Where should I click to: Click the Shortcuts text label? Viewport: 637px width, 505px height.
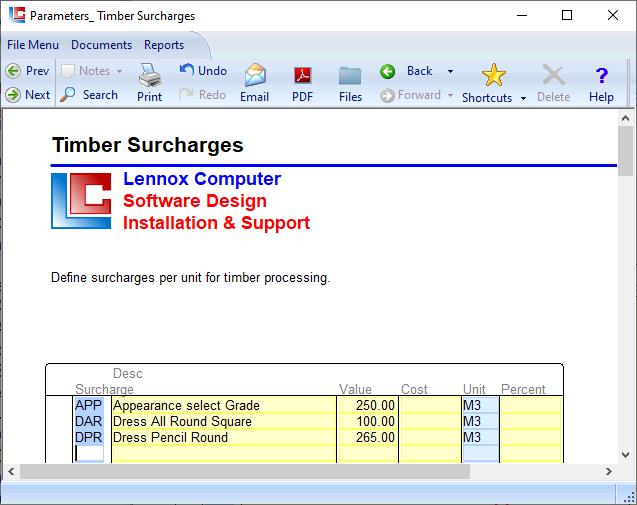pos(487,98)
